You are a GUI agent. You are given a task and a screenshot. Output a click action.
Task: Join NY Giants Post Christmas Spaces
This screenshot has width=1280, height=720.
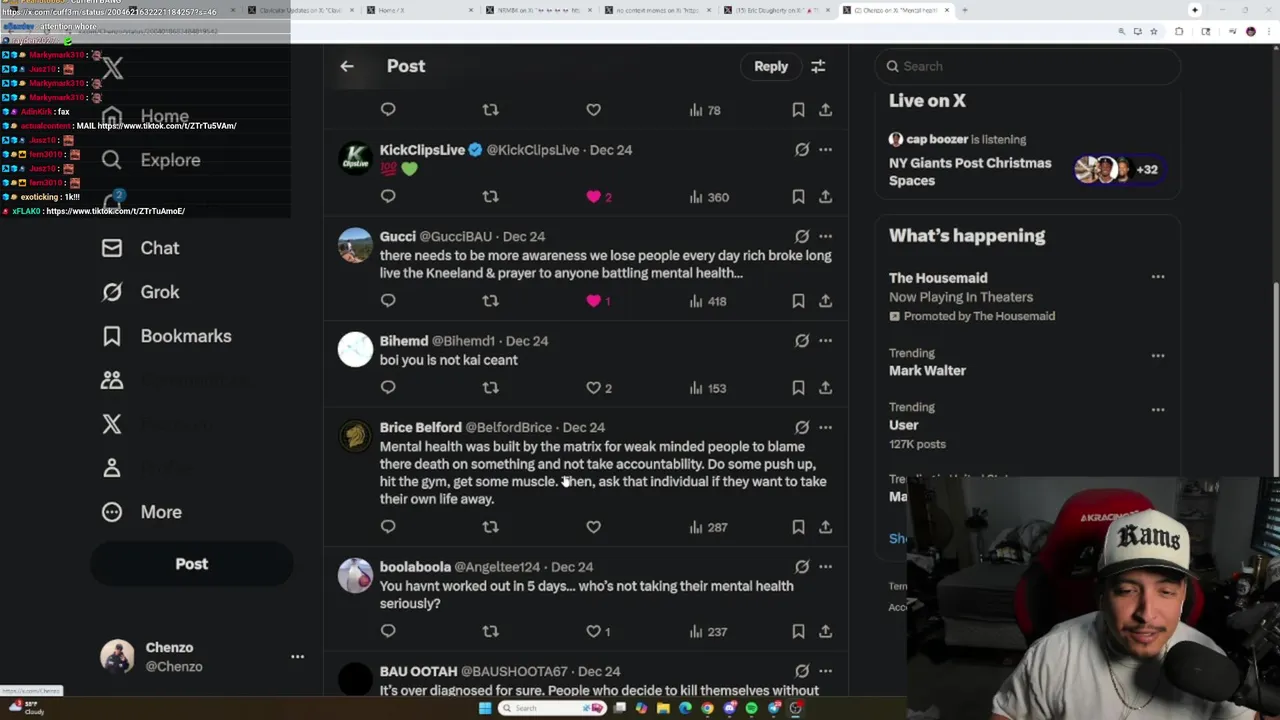coord(1028,160)
